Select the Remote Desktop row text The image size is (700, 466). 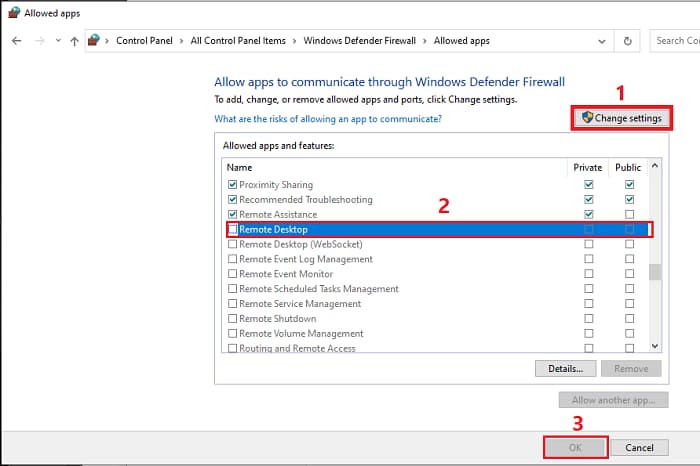(273, 229)
